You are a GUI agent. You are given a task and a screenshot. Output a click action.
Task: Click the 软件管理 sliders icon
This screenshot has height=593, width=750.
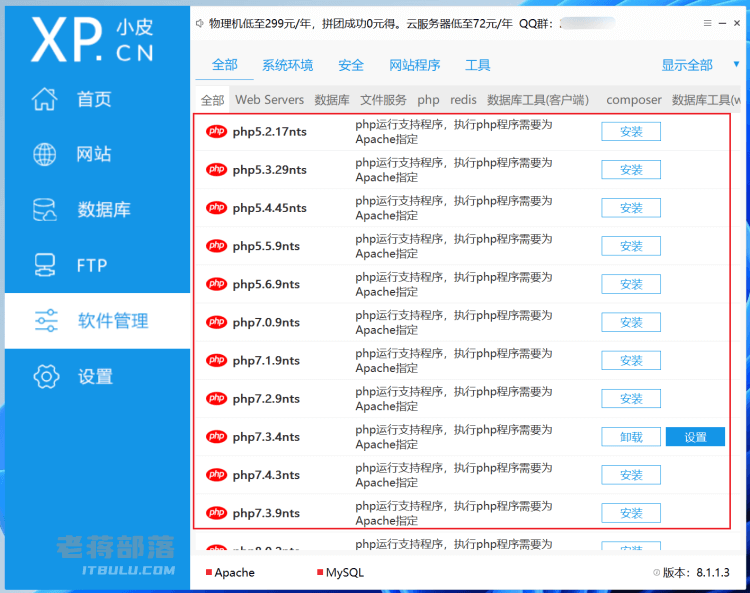[x=46, y=320]
